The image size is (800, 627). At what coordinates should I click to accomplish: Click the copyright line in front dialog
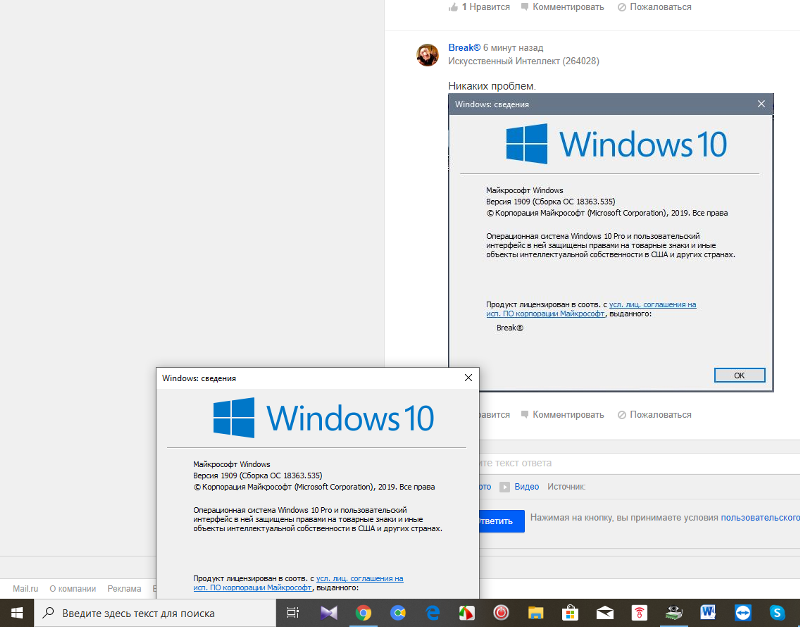tap(314, 487)
